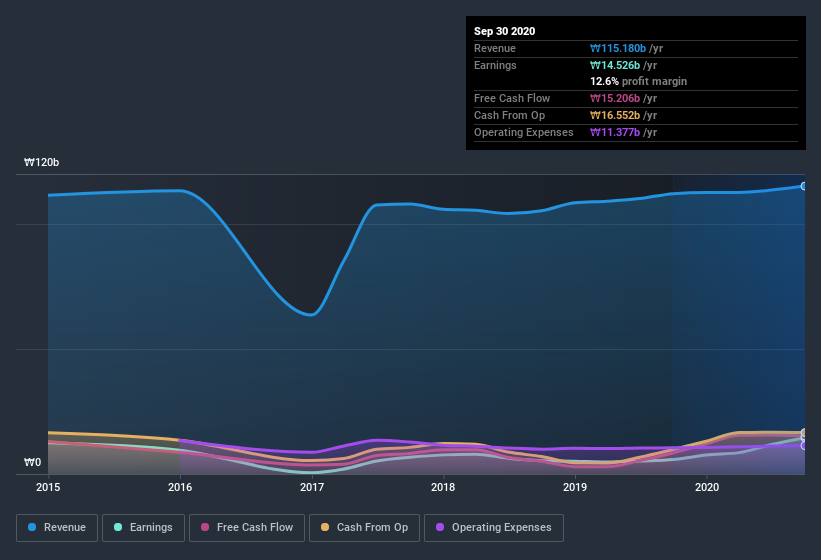Image resolution: width=821 pixels, height=560 pixels.
Task: Toggle the Revenue legend button
Action: [x=57, y=528]
